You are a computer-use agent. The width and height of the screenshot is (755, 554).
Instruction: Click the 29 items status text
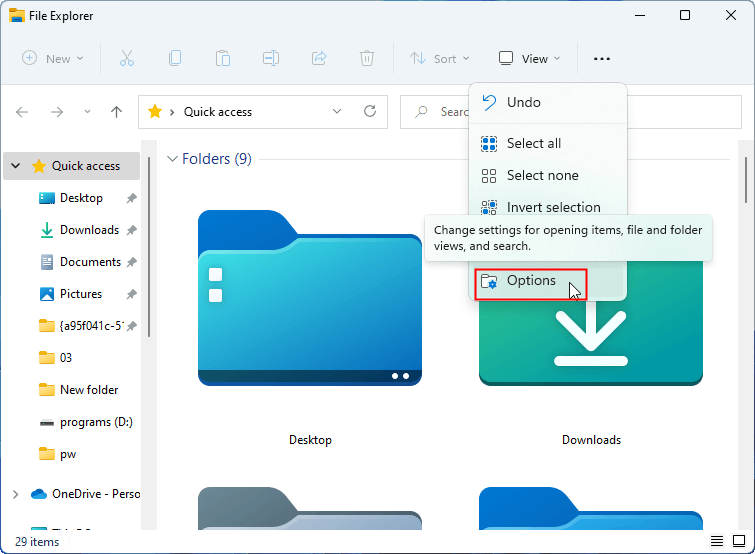point(37,542)
